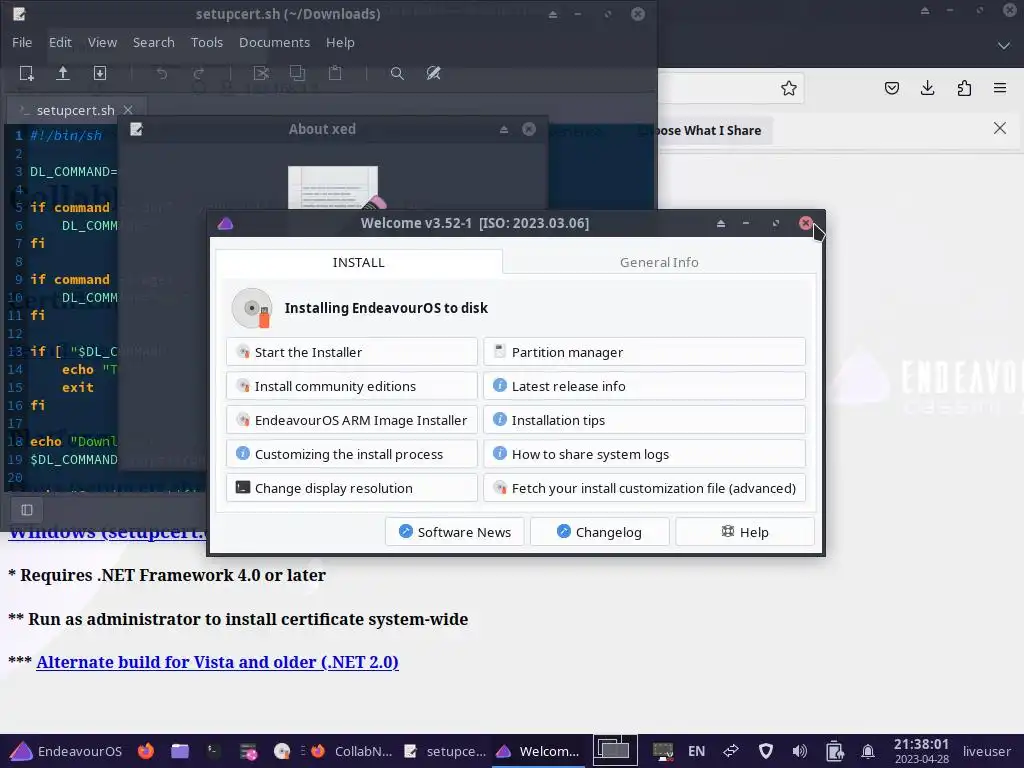Screen dimensions: 1024x768
Task: Open the EndeavourOS application menu in taskbar
Action: pyautogui.click(x=66, y=751)
